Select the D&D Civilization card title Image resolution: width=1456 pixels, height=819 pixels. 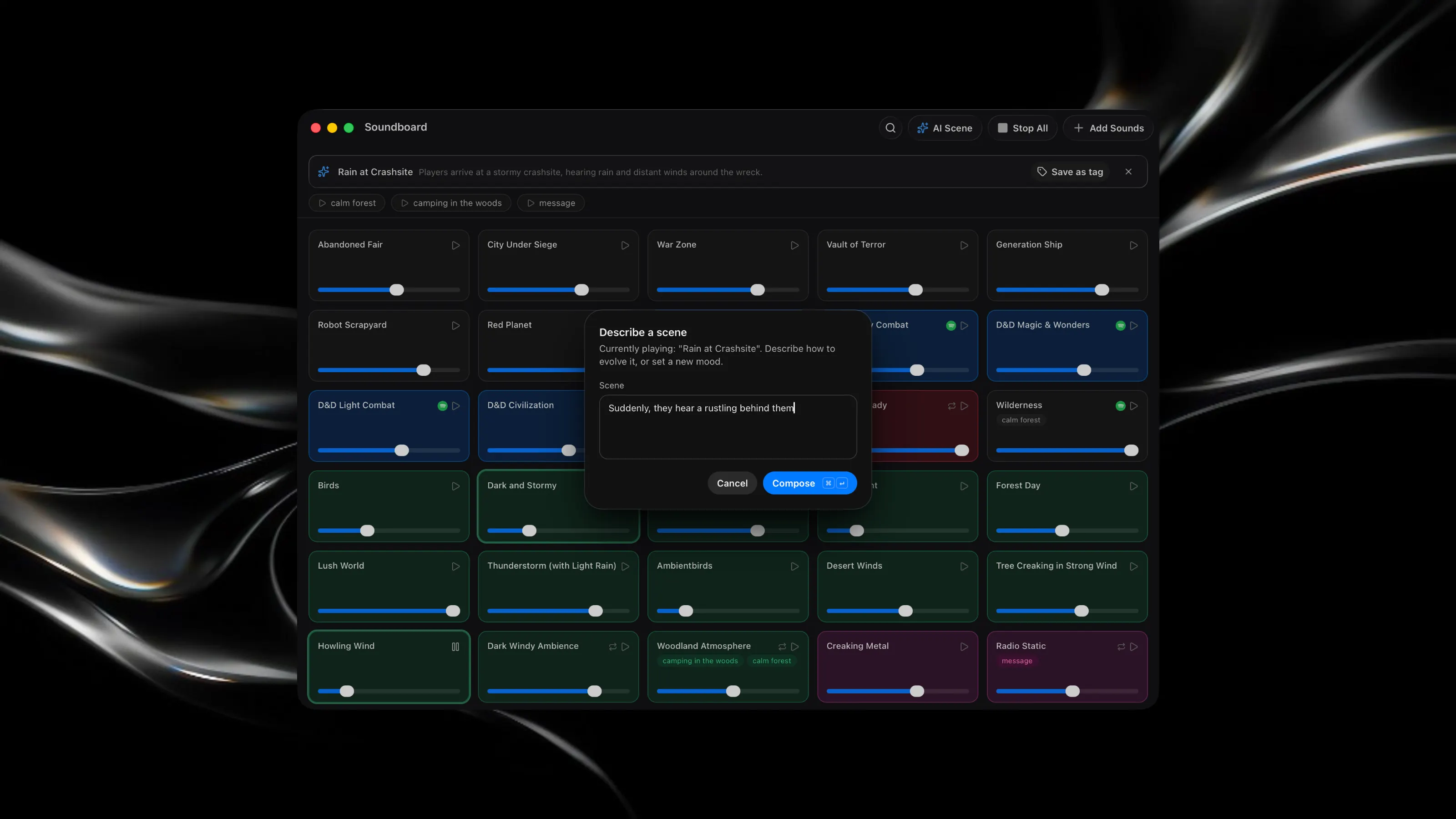pyautogui.click(x=521, y=405)
